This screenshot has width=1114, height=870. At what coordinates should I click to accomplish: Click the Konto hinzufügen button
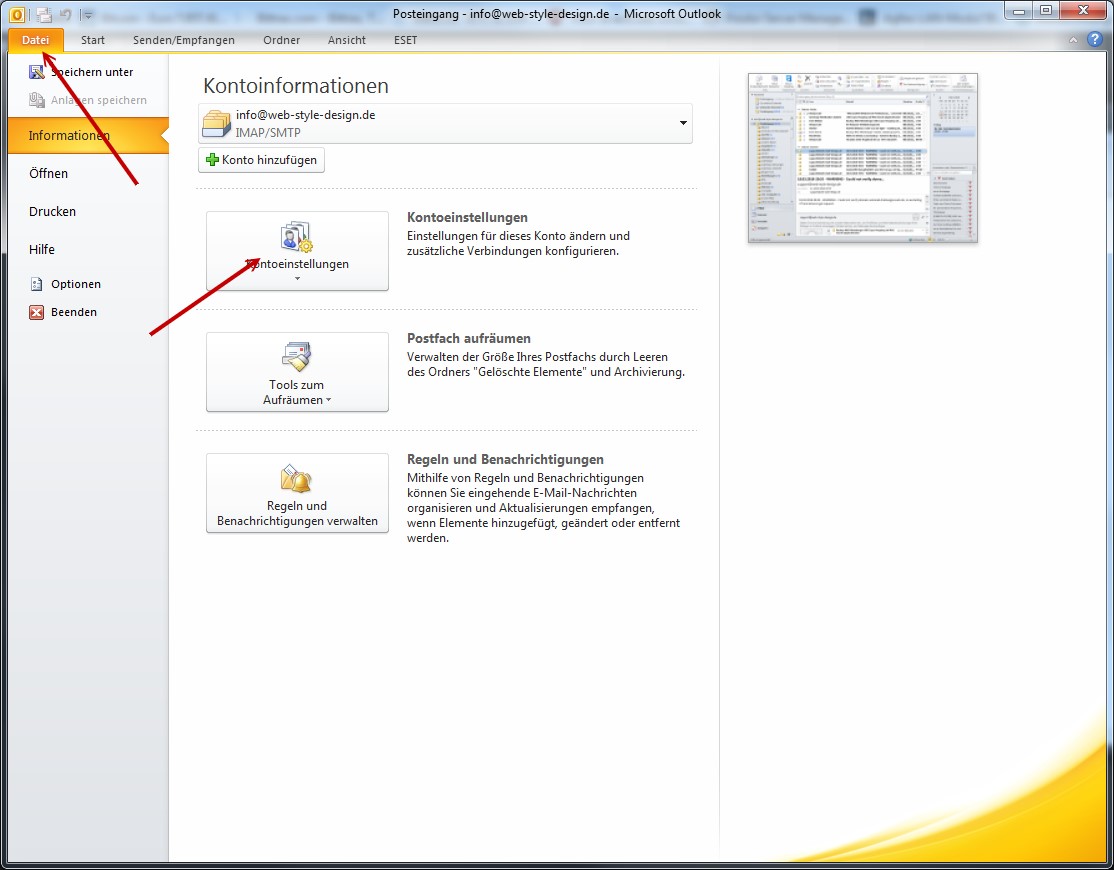tap(261, 160)
